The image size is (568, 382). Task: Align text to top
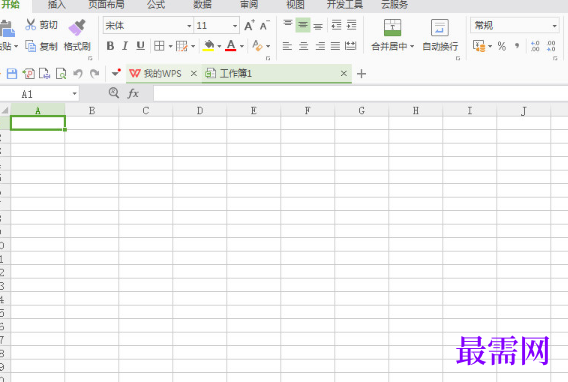[x=288, y=25]
